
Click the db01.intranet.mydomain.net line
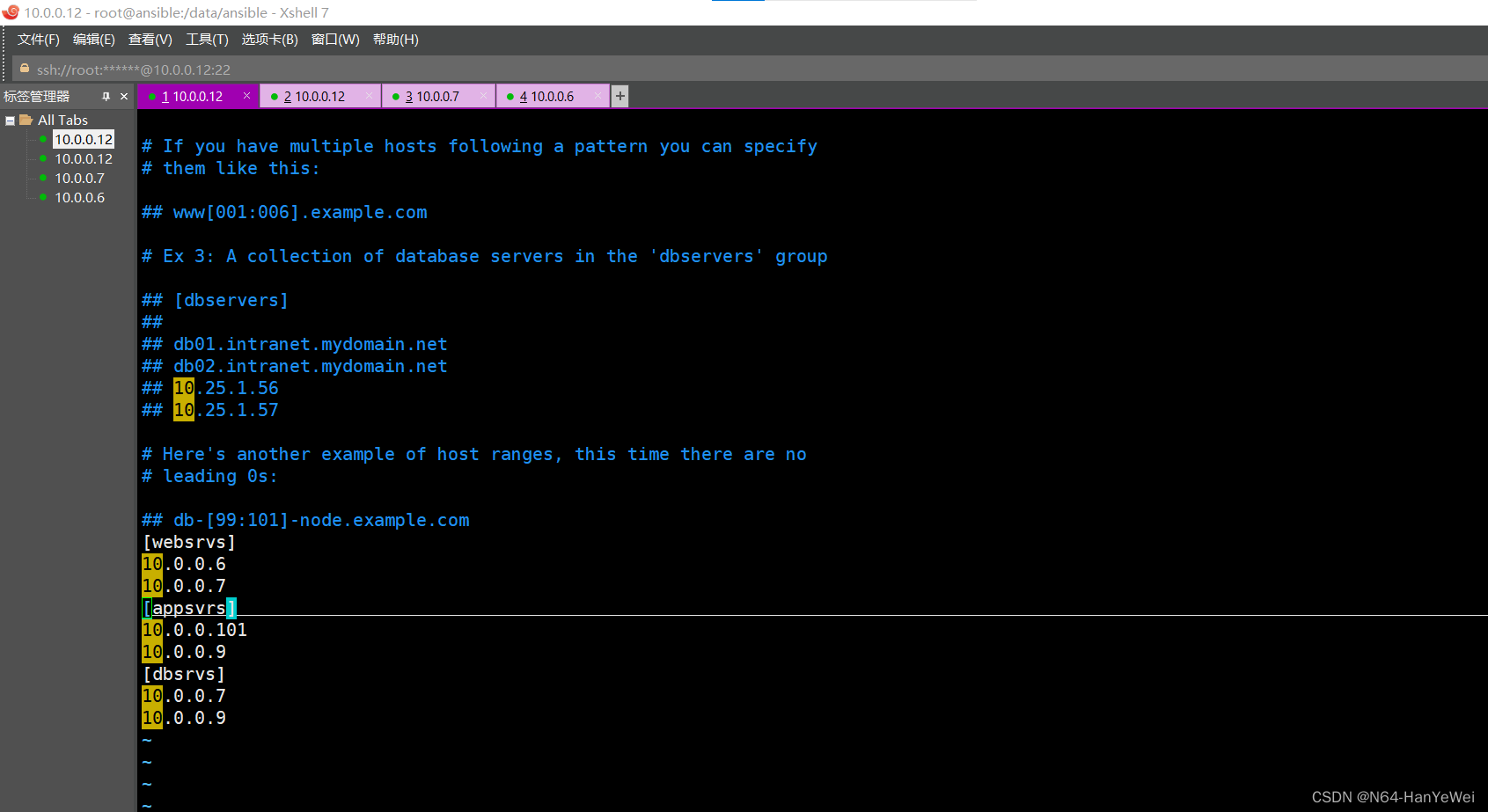click(x=295, y=344)
